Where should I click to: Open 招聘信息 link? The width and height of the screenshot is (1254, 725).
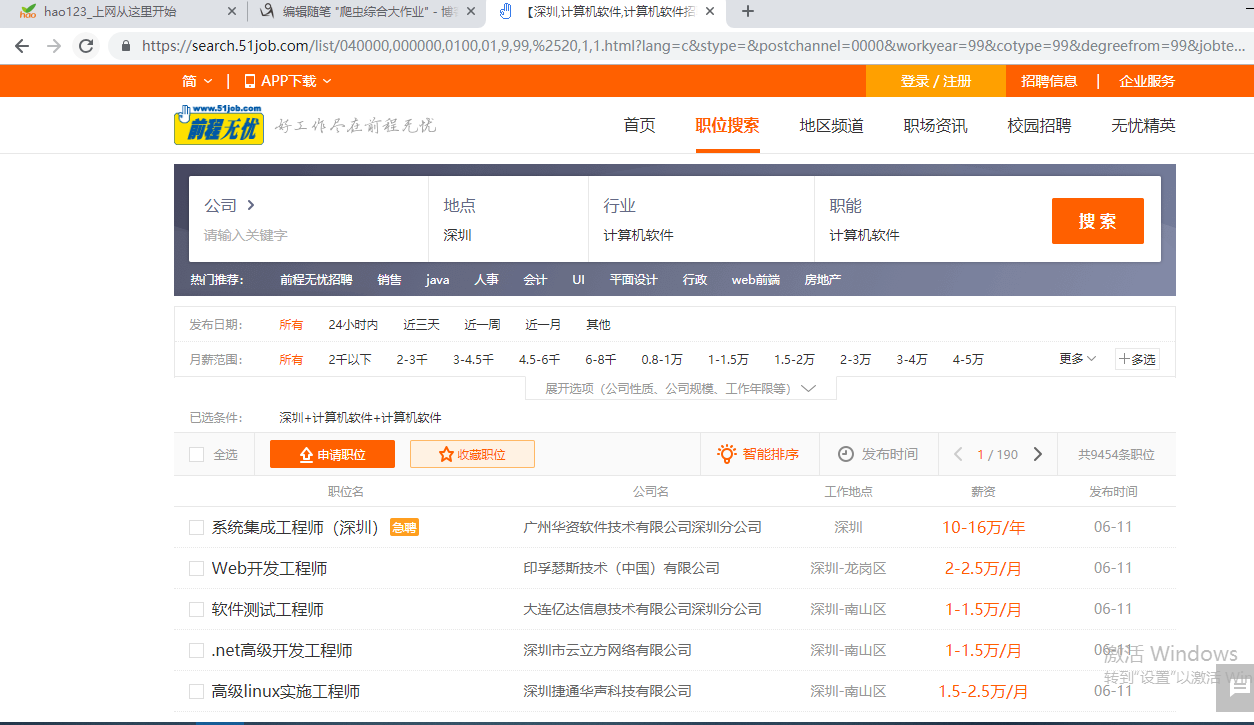pos(1049,81)
